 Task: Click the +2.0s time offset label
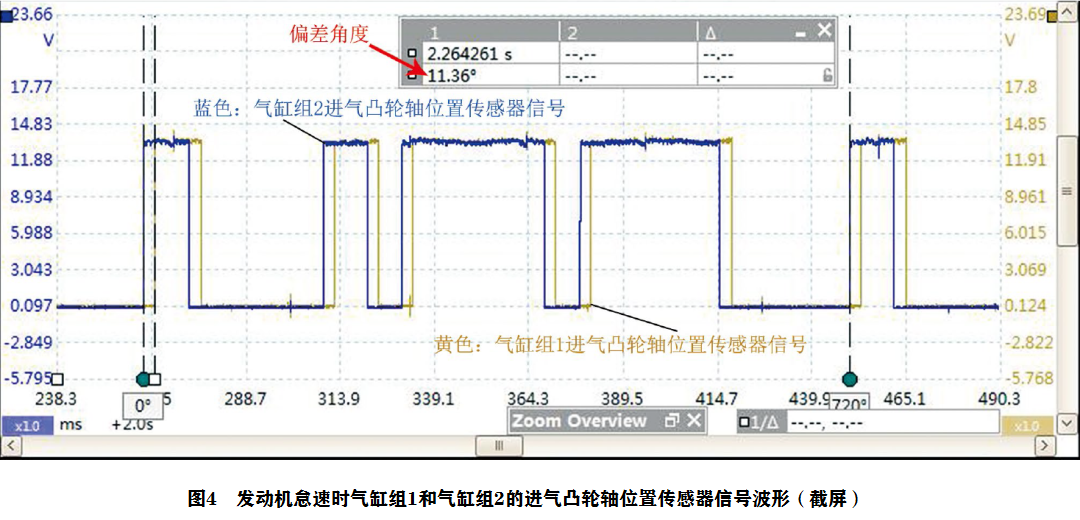click(x=132, y=425)
